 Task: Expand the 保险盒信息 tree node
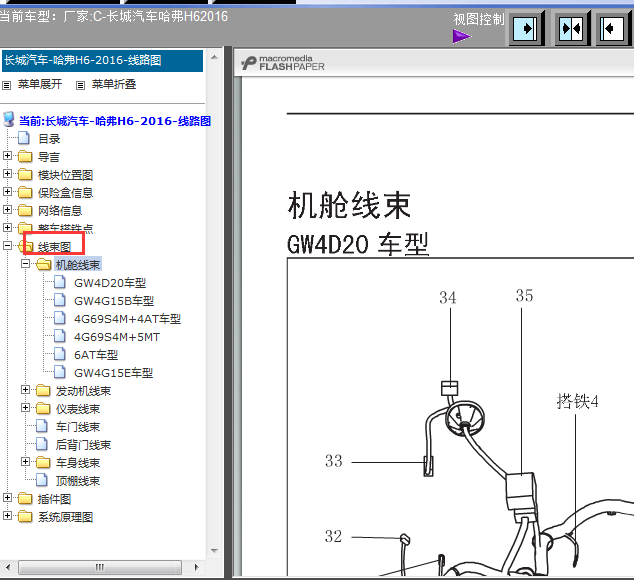pos(7,192)
